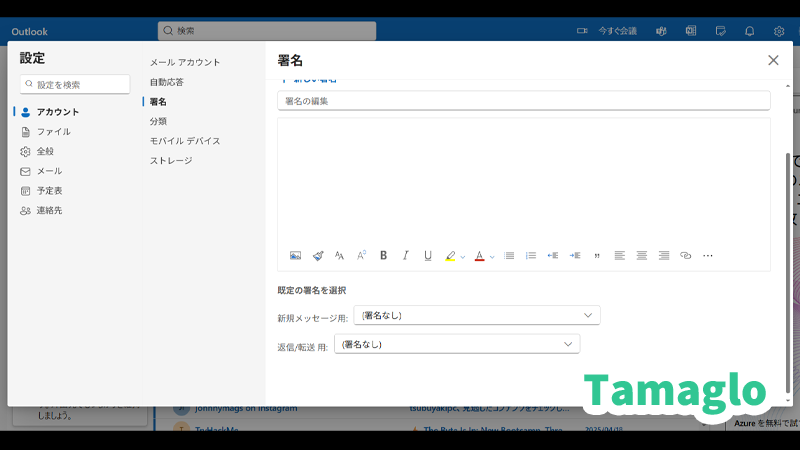Apply yellow text highlight color
800x450 pixels.
(x=450, y=256)
